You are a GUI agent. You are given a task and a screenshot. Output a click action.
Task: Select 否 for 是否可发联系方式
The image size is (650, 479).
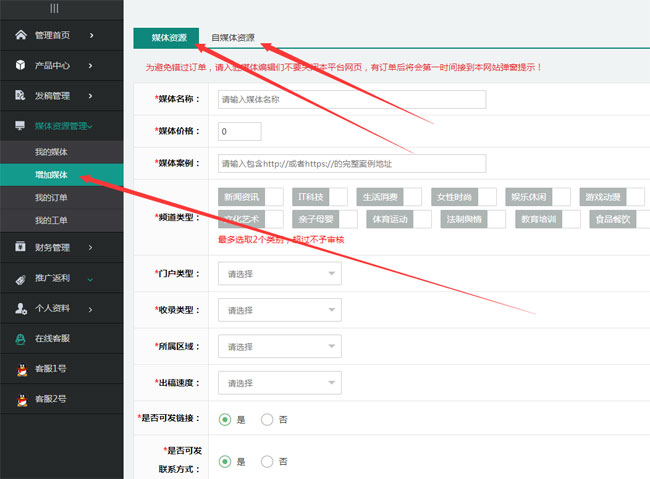267,461
